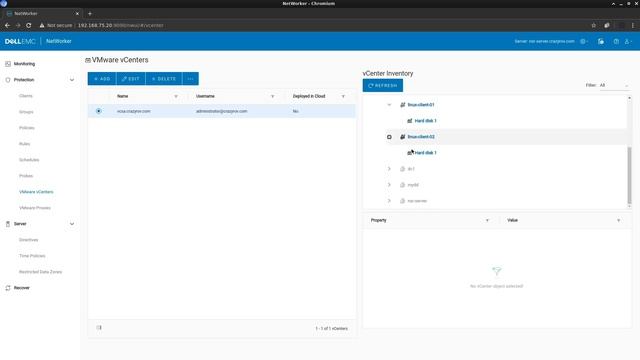This screenshot has width=640, height=360.
Task: Click the Protection shield icon
Action: 8,80
